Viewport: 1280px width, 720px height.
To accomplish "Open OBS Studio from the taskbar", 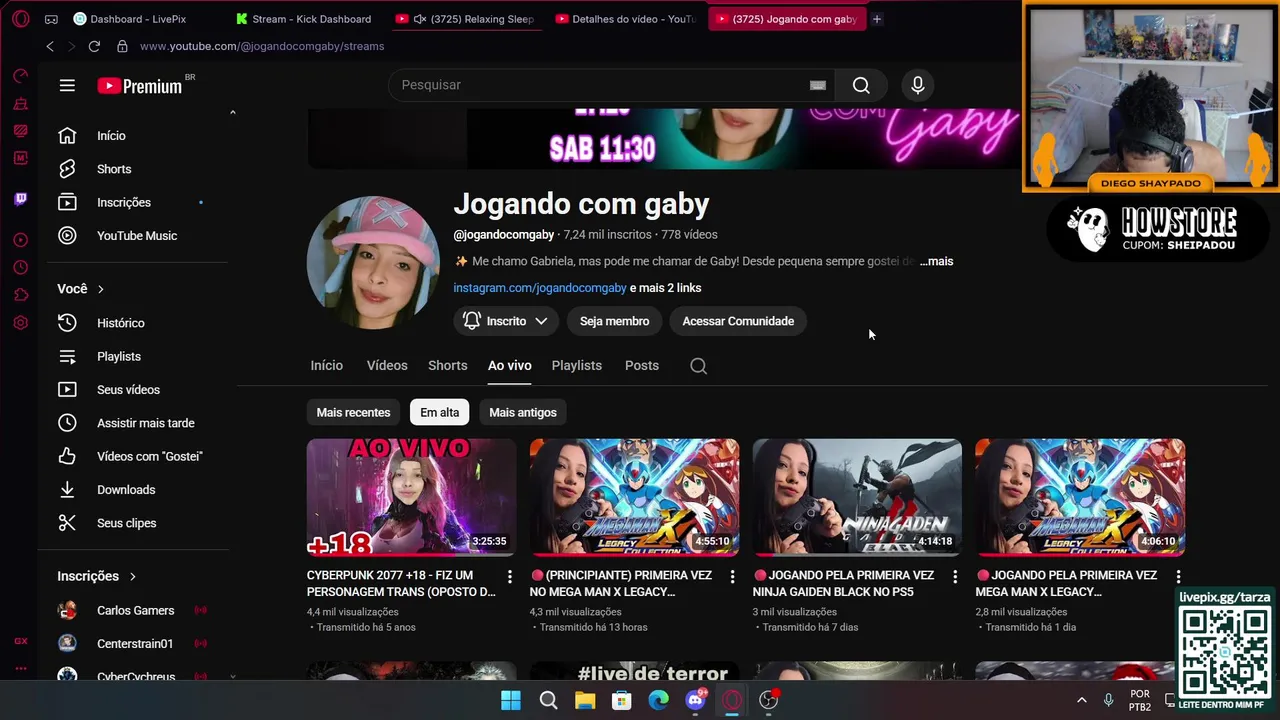I will tap(768, 700).
